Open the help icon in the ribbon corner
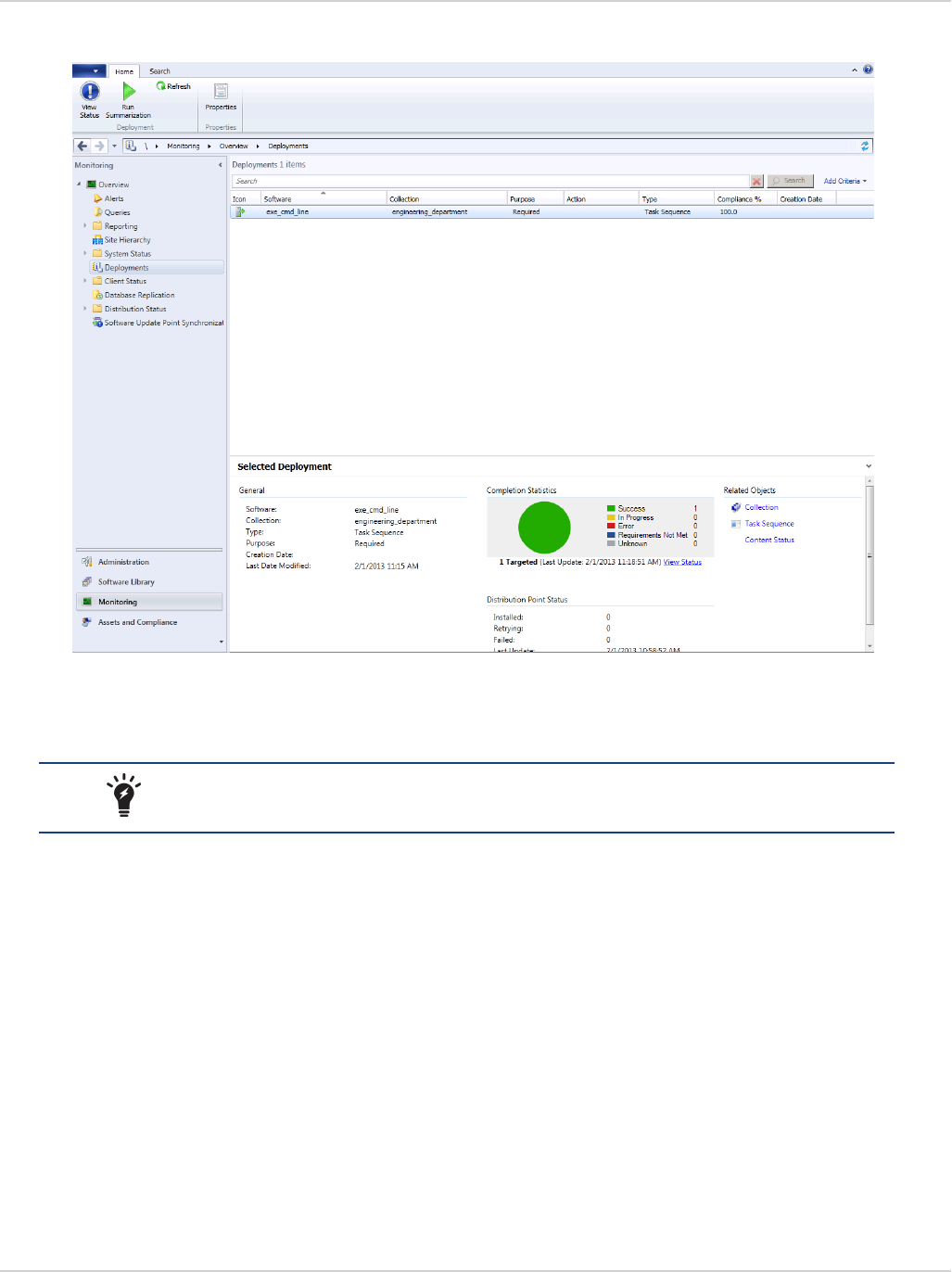This screenshot has height=1272, width=952. click(868, 70)
